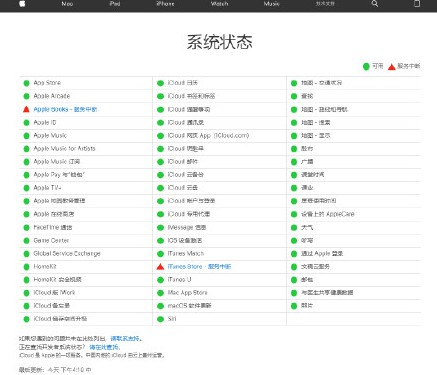
Task: Click the green status dot beside Apple ID
Action: [x=26, y=123]
